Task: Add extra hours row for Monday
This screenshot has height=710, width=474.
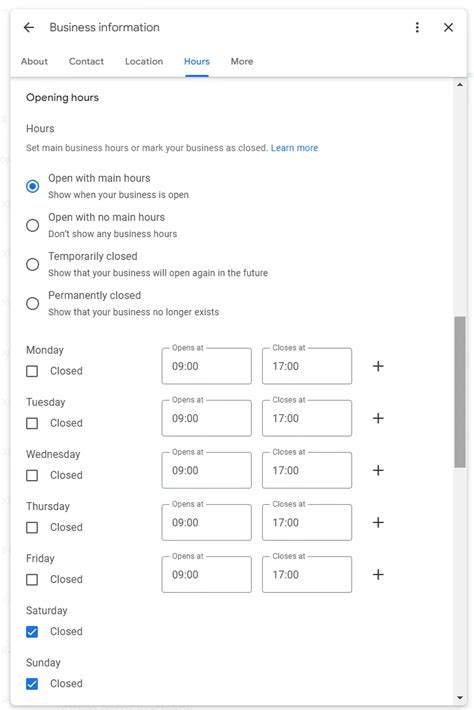Action: click(x=378, y=366)
